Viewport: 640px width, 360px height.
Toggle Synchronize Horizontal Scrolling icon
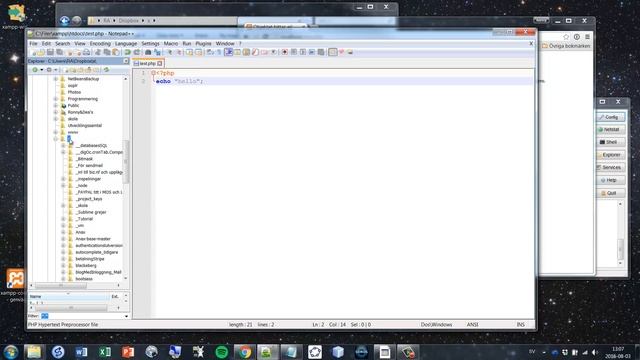[198, 52]
